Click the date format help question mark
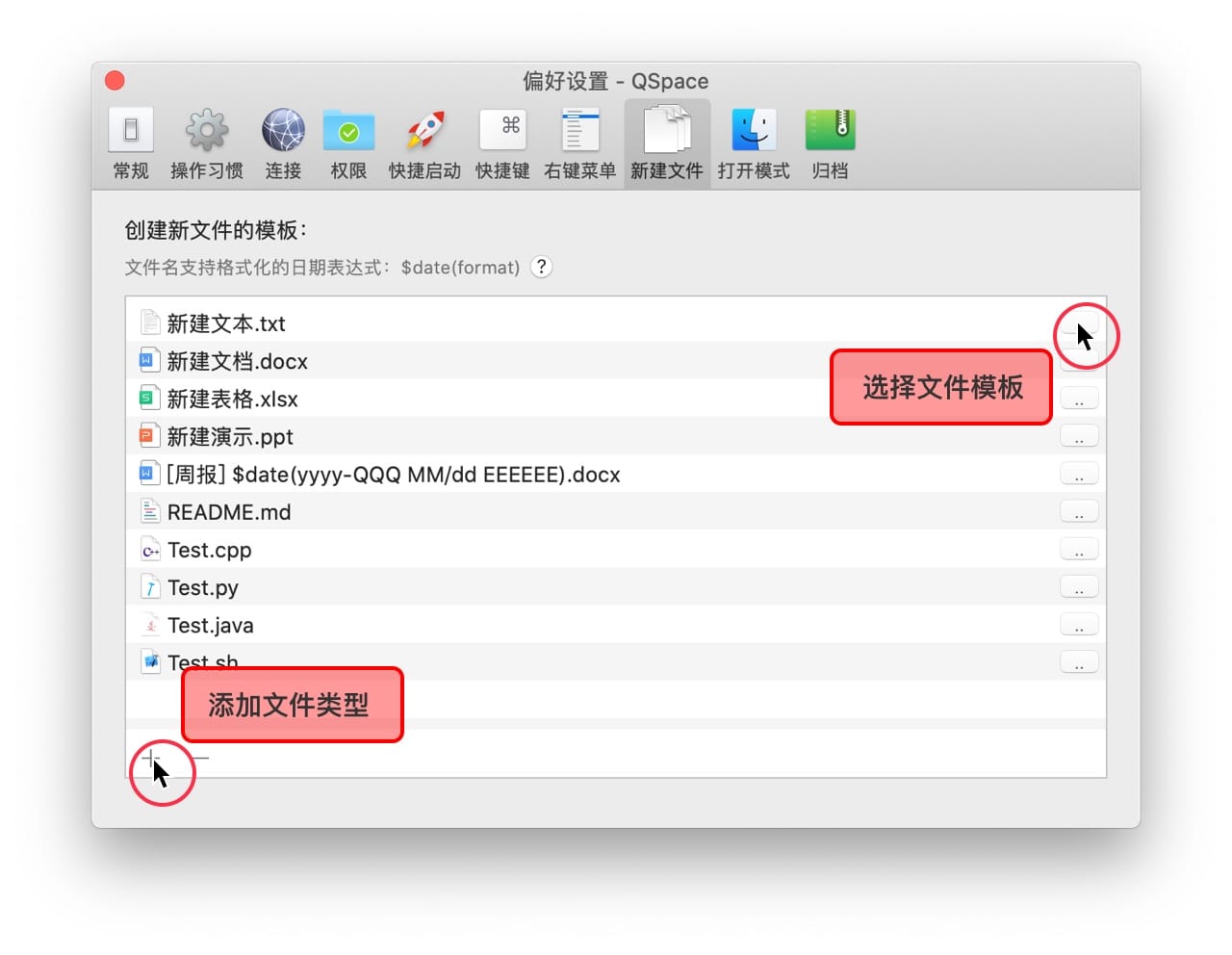 [x=542, y=267]
